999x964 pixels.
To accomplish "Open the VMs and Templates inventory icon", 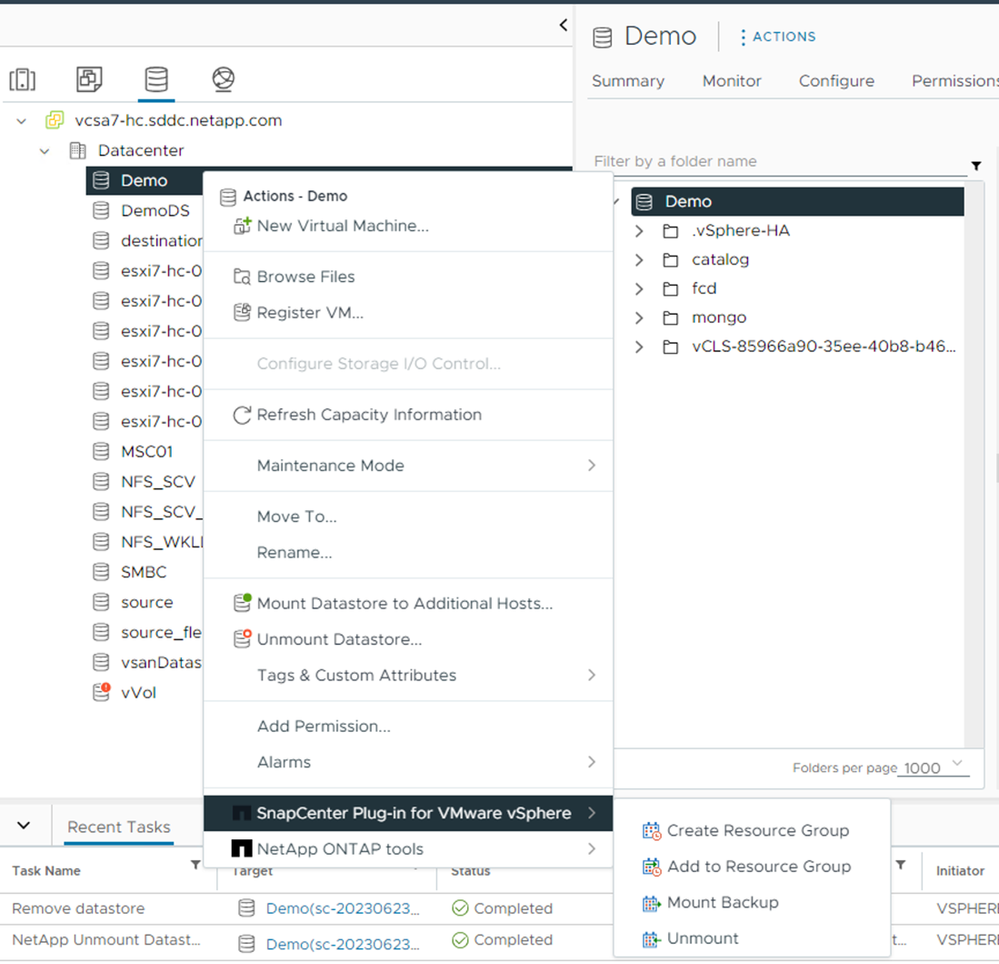I will coord(89,79).
